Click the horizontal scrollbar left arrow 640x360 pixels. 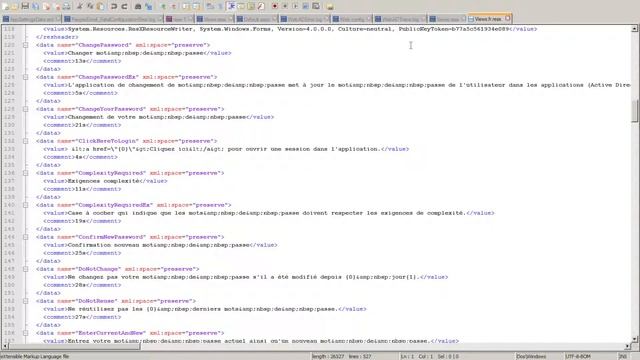(x=5, y=346)
